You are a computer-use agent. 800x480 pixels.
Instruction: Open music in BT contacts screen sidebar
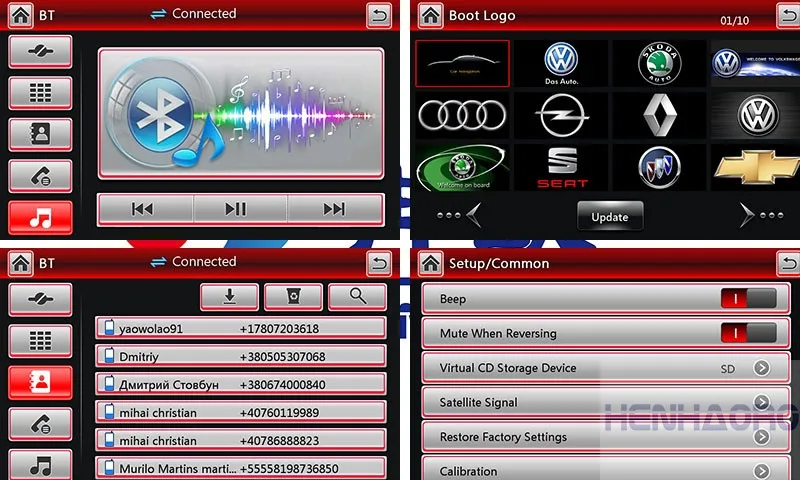point(40,464)
